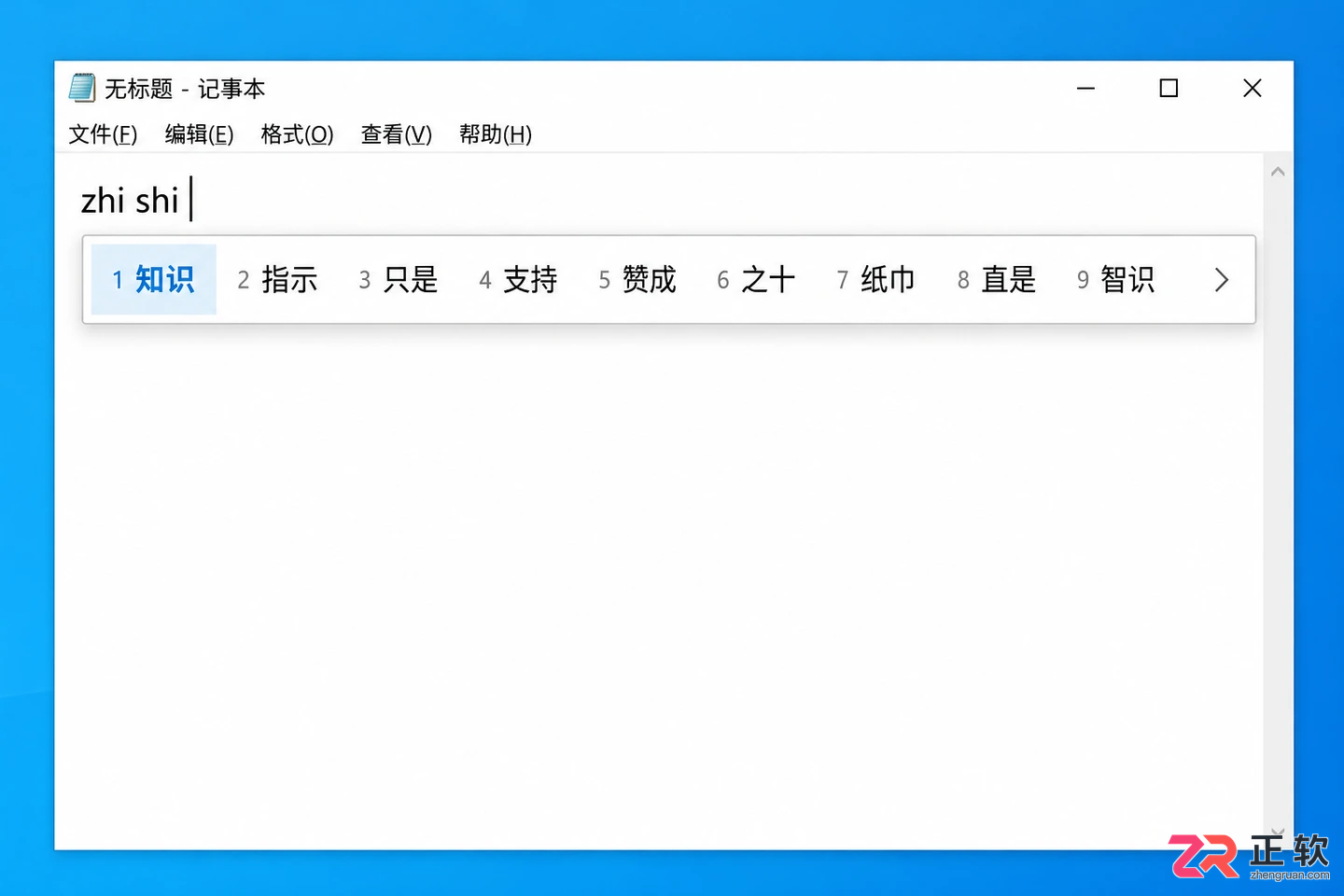The width and height of the screenshot is (1344, 896).
Task: Maximize the Notepad window
Action: (1169, 88)
